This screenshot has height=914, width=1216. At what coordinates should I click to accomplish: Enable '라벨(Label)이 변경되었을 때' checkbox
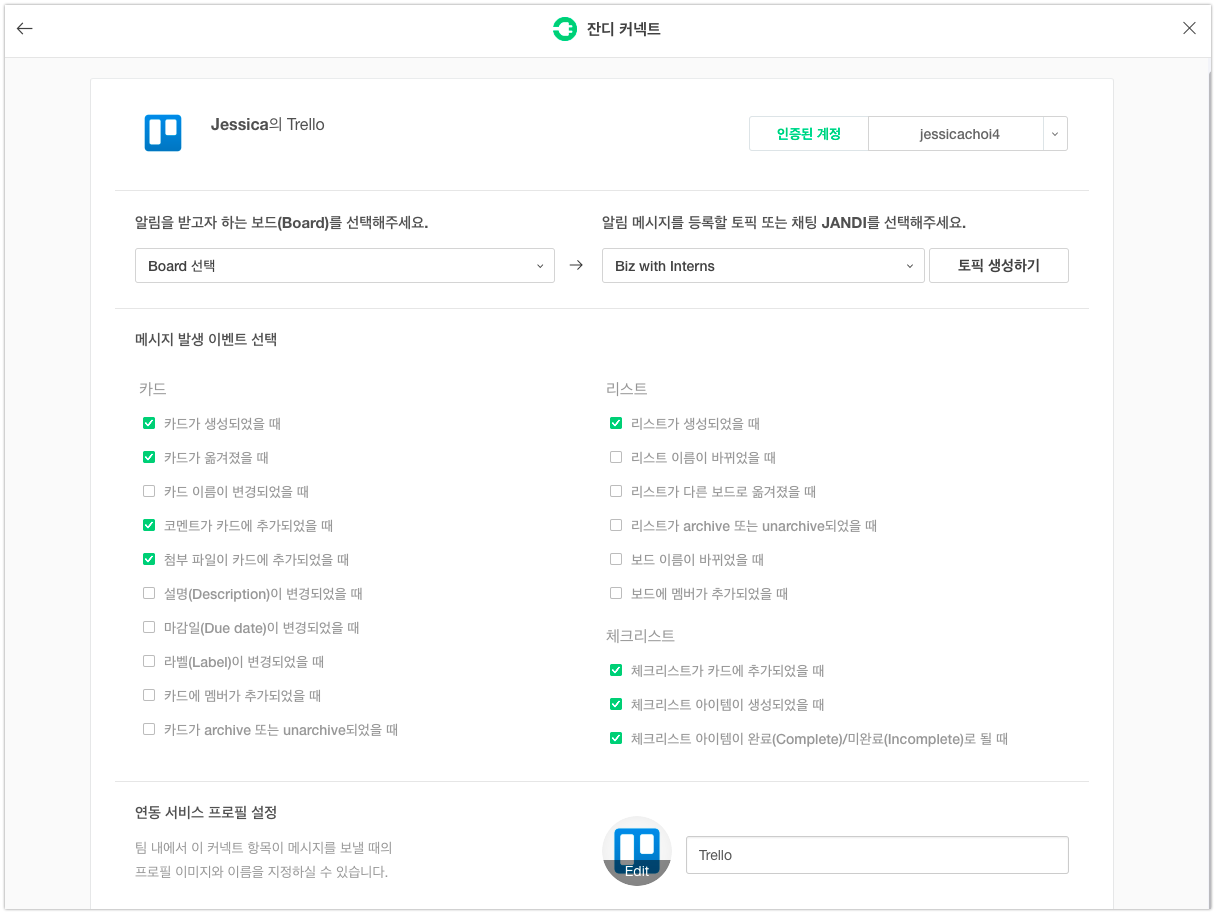point(149,662)
